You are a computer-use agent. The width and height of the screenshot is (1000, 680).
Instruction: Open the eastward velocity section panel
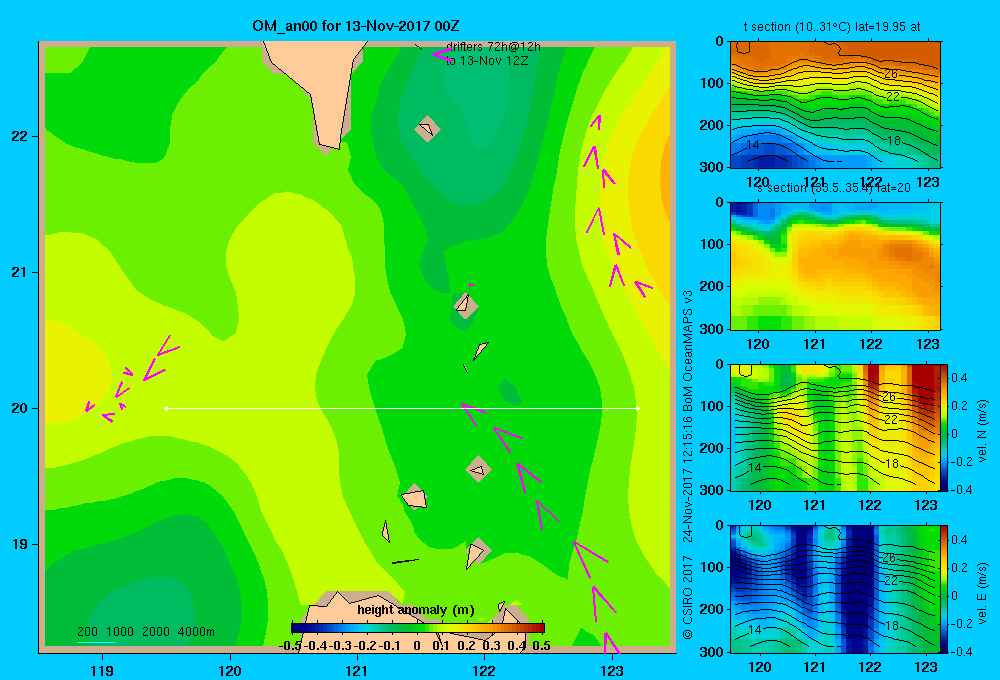click(x=835, y=589)
